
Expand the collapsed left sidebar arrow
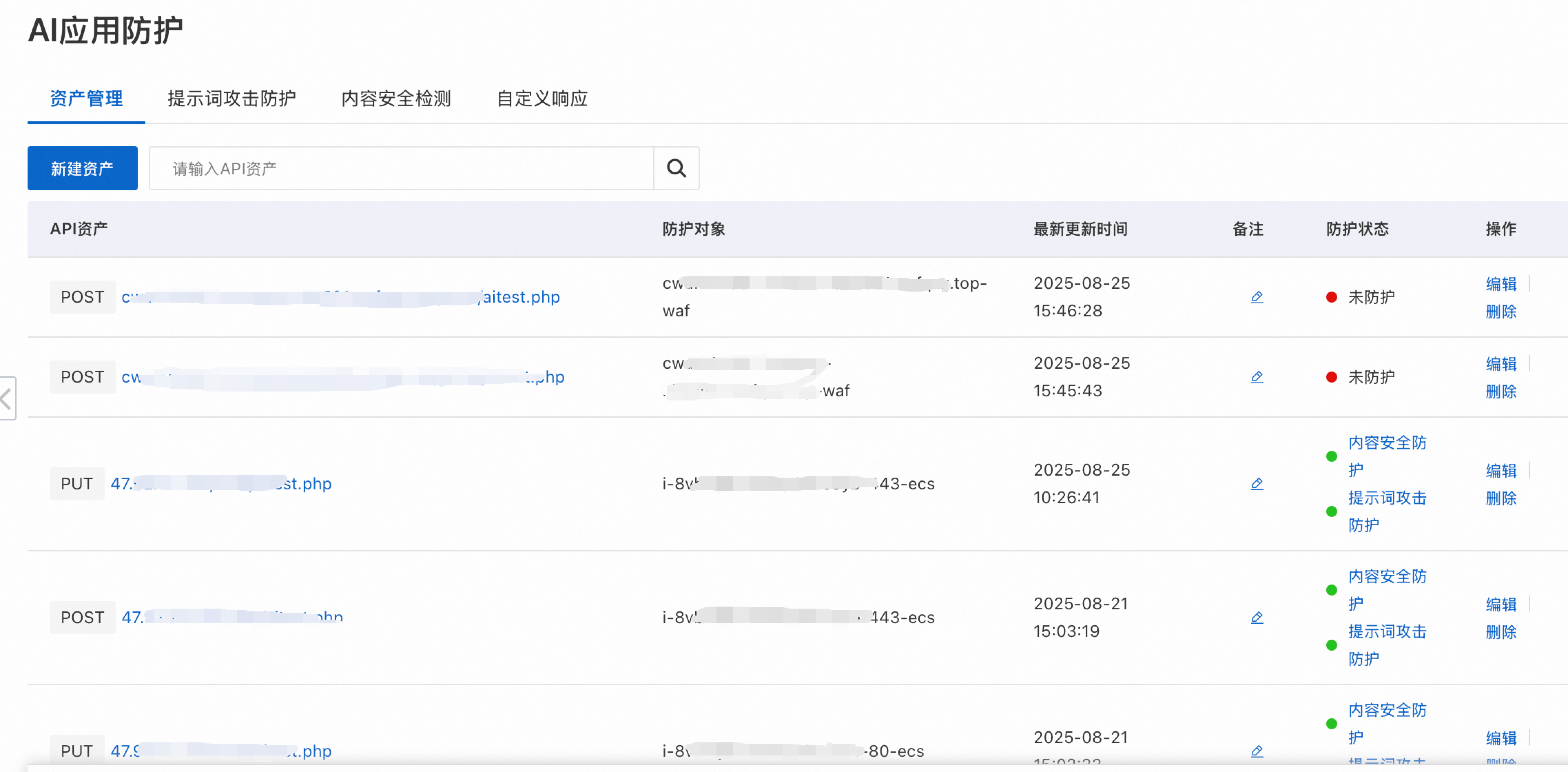point(7,399)
